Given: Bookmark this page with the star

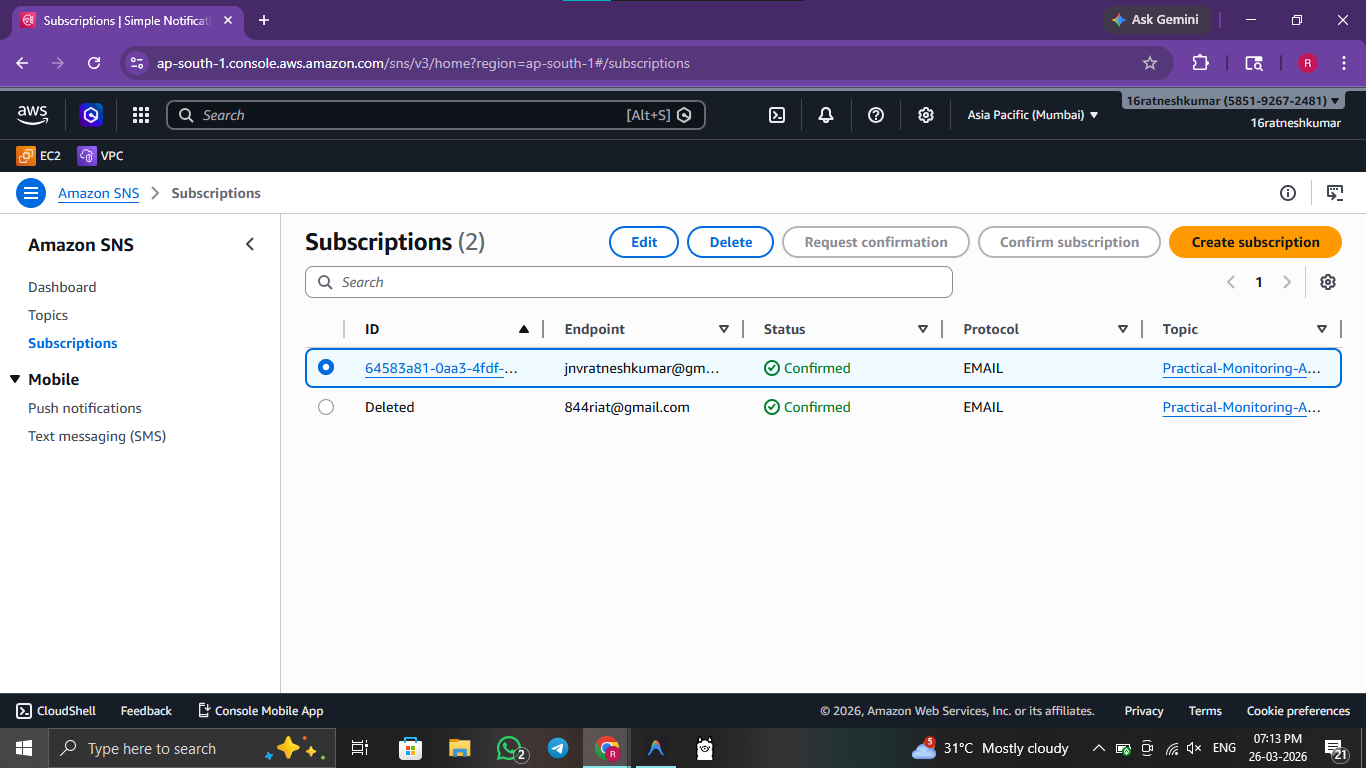Looking at the screenshot, I should (x=1150, y=63).
